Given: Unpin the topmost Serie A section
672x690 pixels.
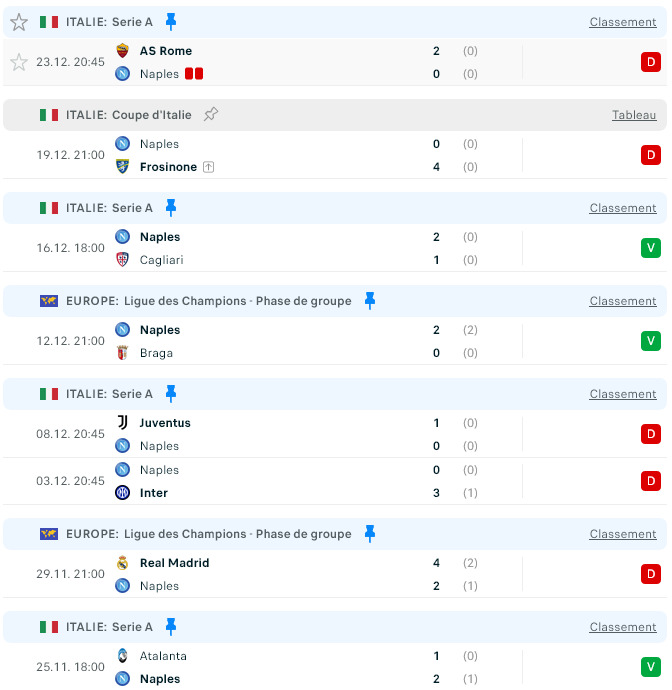Looking at the screenshot, I should [171, 22].
